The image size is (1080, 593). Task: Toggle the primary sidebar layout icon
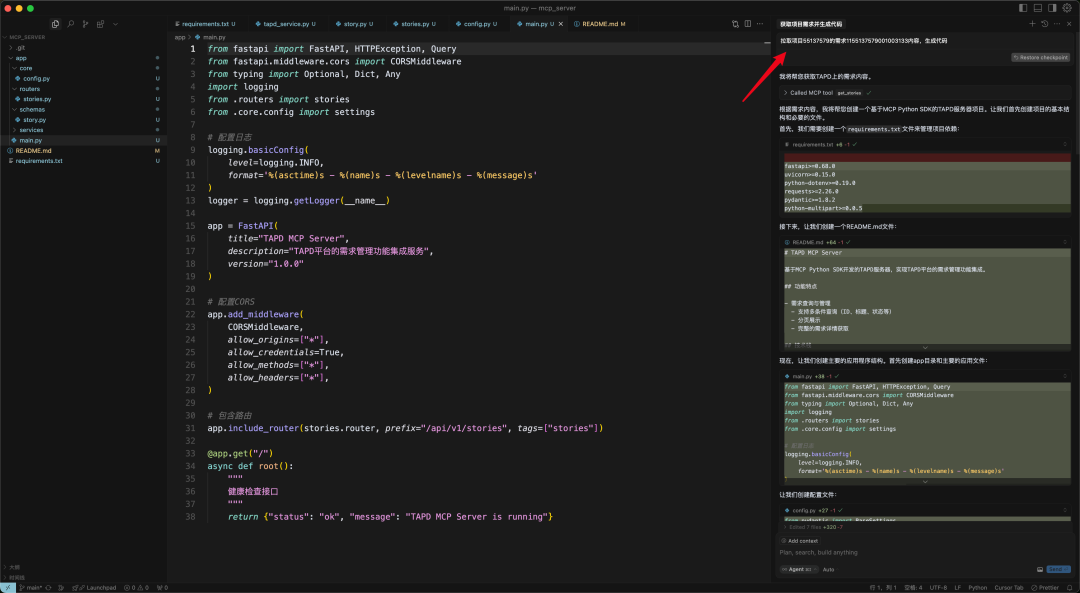point(1023,8)
